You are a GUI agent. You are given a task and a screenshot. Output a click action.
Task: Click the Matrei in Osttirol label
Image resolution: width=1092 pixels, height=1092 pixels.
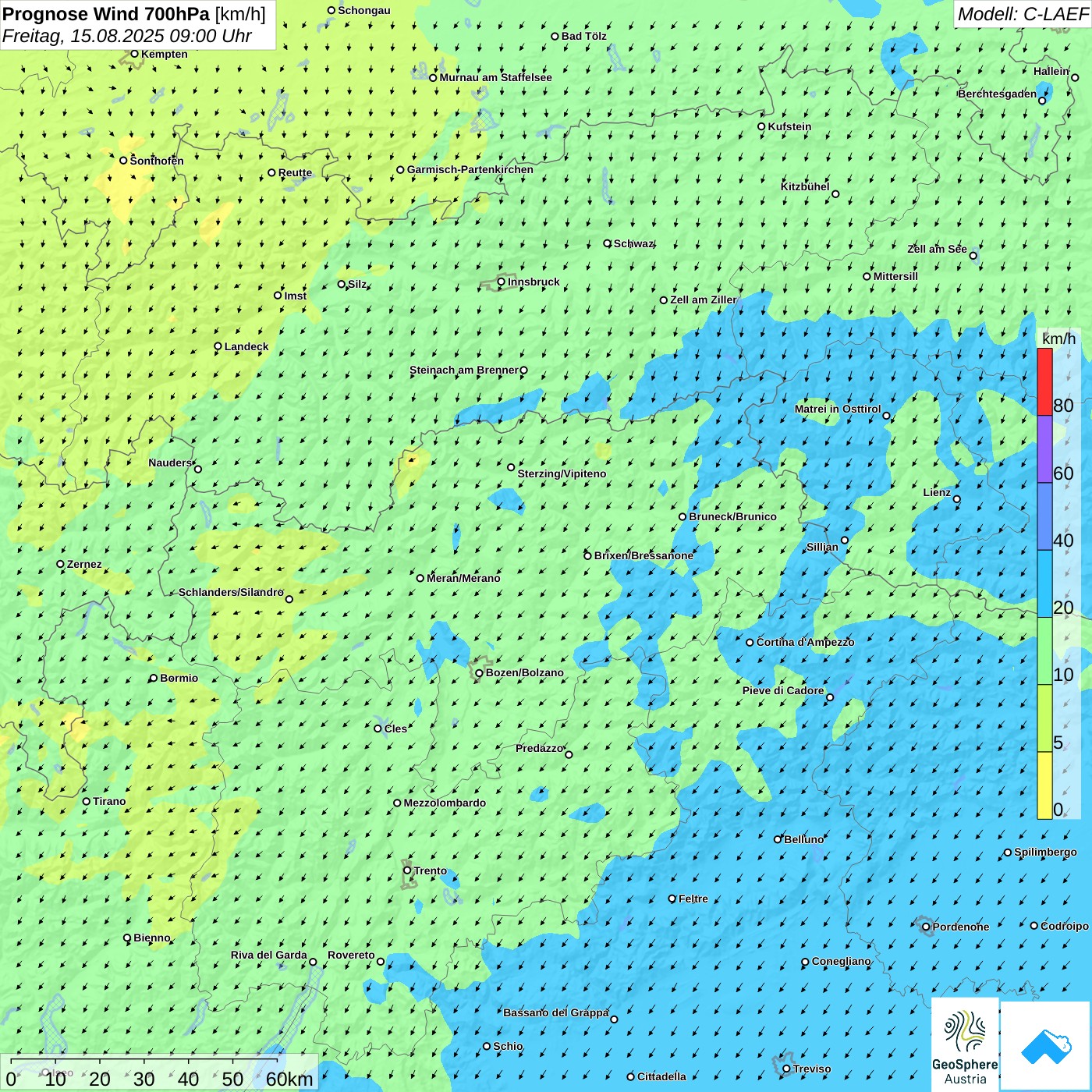click(x=838, y=409)
